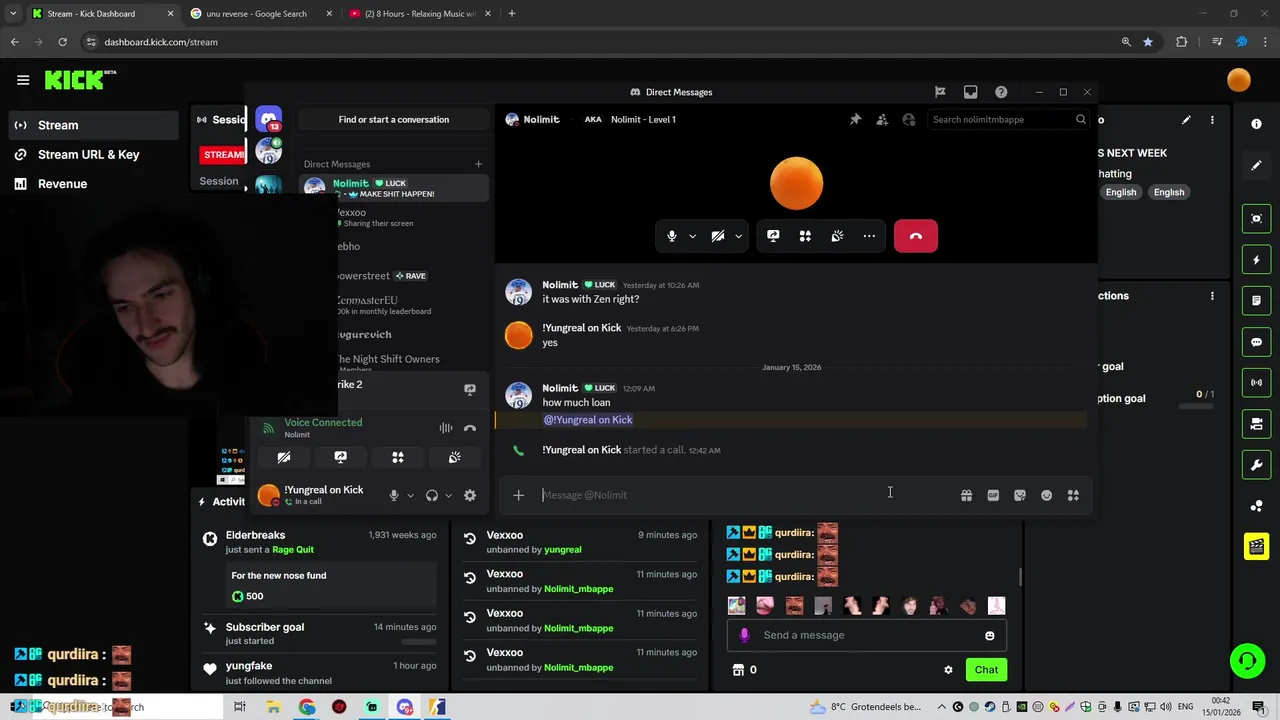Toggle mute on user panel microphone
Screen dimensions: 1280x720
click(394, 495)
